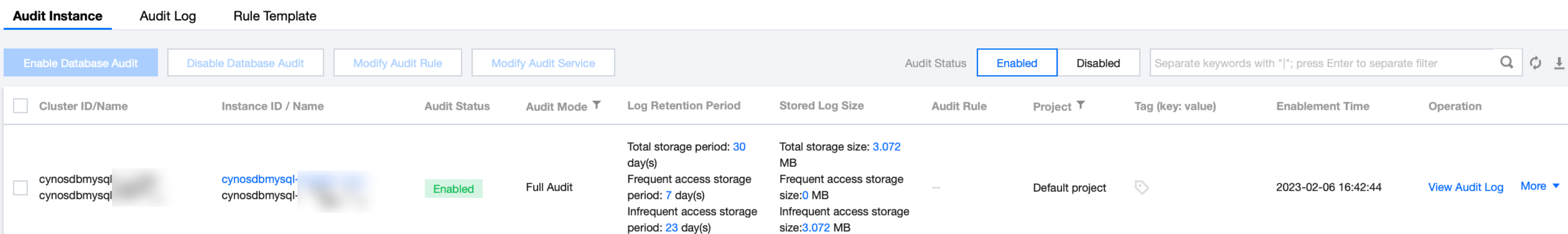Click the tag edit icon
This screenshot has width=1568, height=234.
(1141, 187)
